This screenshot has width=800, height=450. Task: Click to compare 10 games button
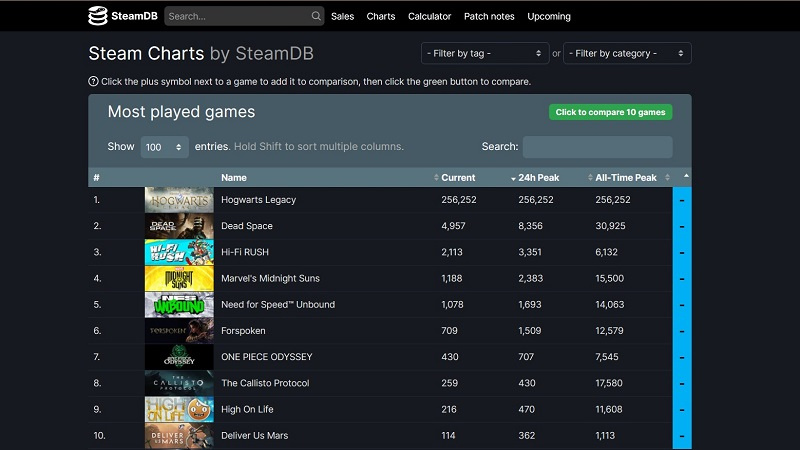[610, 112]
